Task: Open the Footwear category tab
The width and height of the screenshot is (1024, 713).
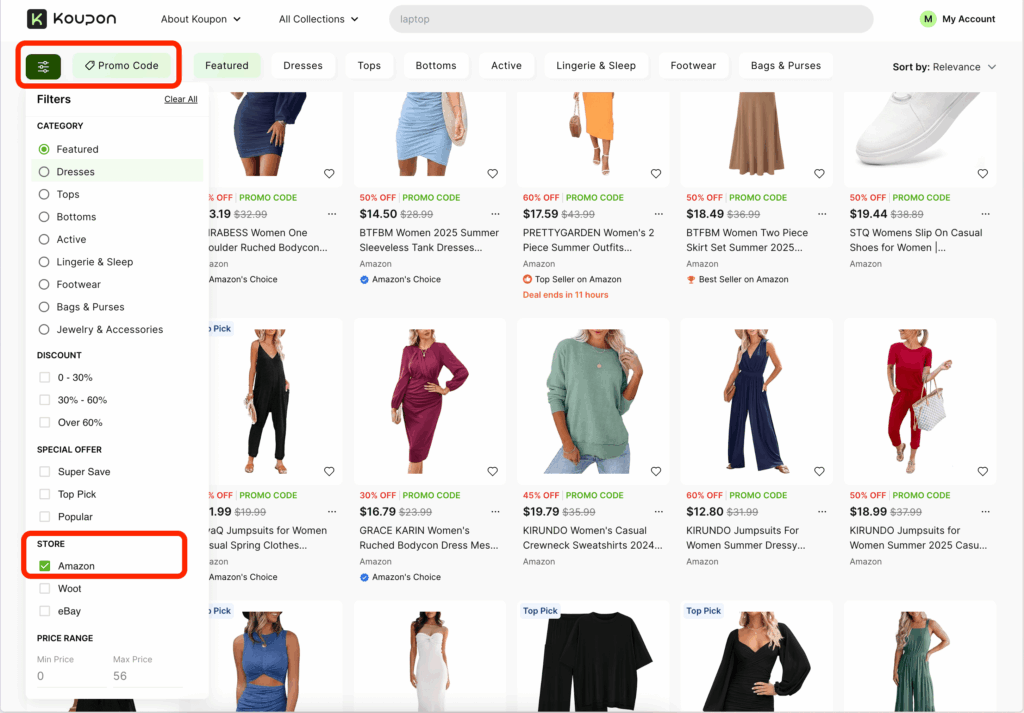Action: pyautogui.click(x=693, y=65)
